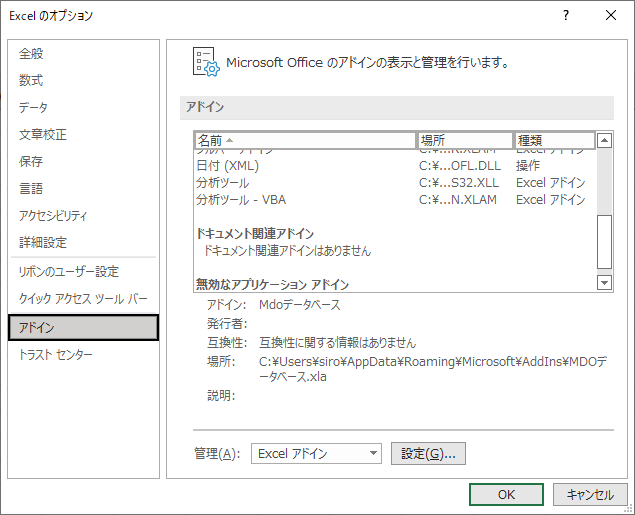Click the C:¥...S32.XLL location cell
635x515 pixels.
(x=459, y=183)
